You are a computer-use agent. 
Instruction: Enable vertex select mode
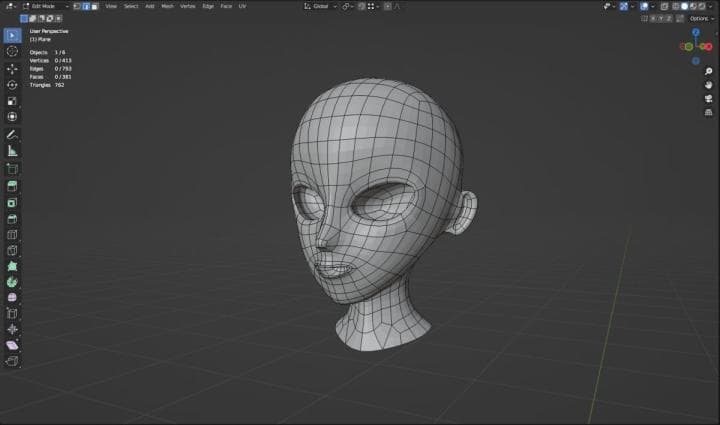[77, 6]
